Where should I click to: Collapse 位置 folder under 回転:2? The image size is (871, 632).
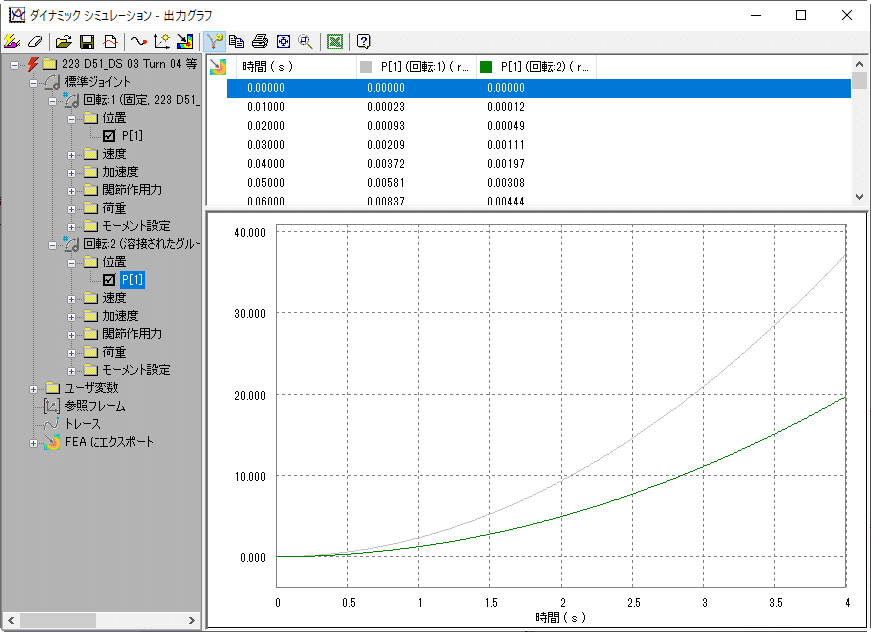(71, 263)
